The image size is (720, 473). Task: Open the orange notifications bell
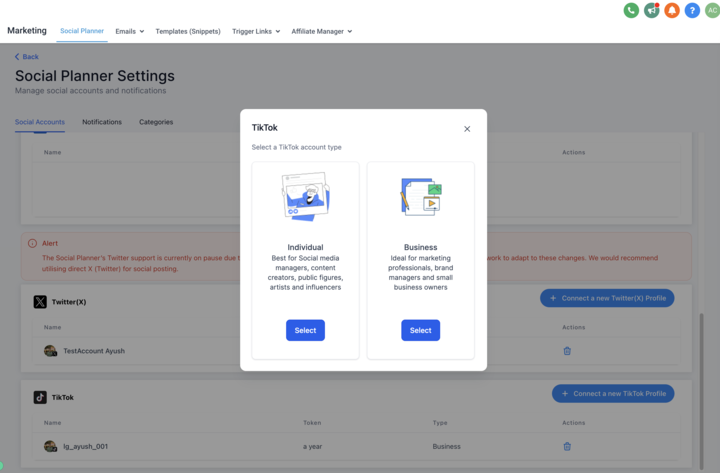click(671, 10)
